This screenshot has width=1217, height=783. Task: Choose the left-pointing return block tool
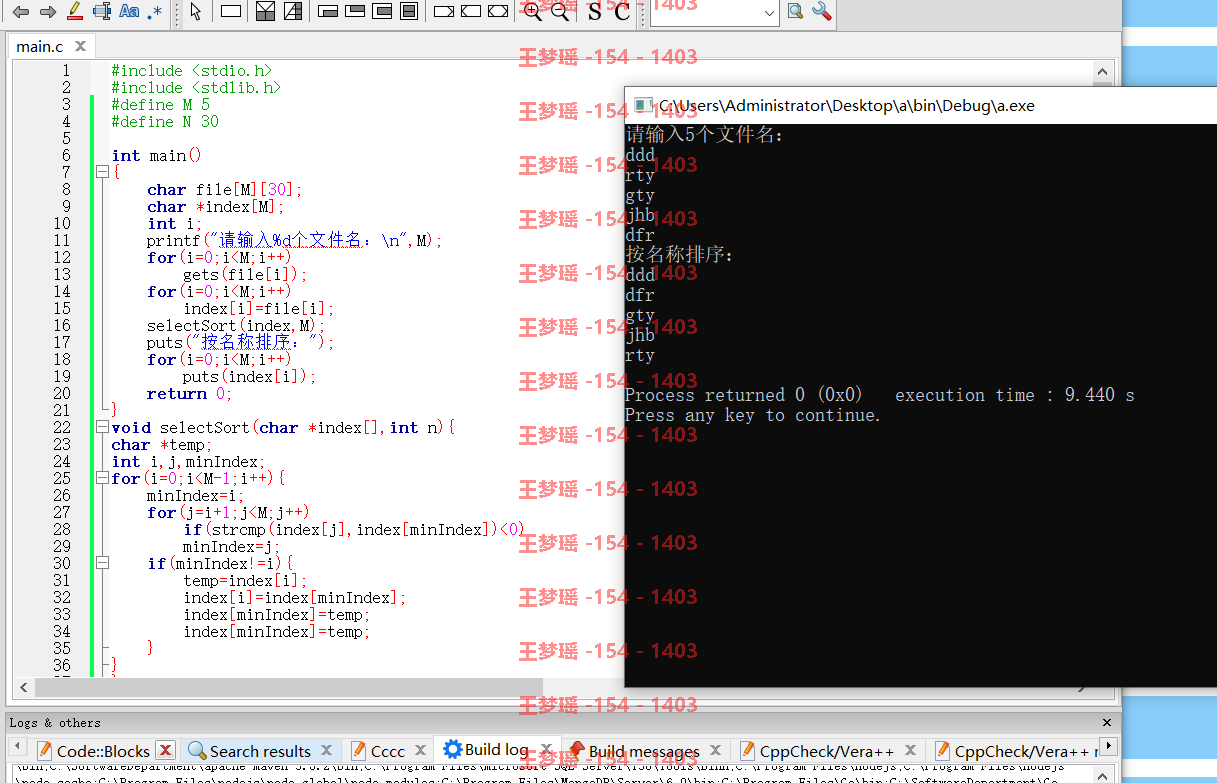[471, 12]
